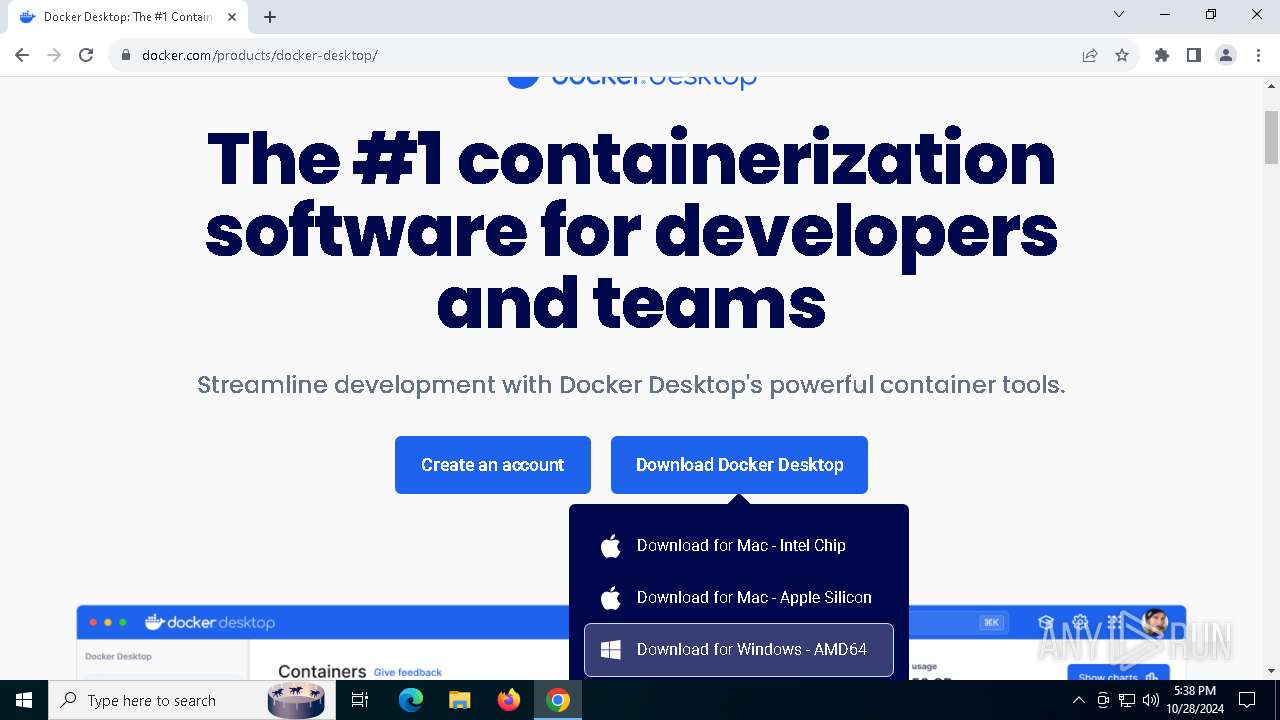Open Chrome's three-dot menu
The height and width of the screenshot is (720, 1280).
point(1257,55)
